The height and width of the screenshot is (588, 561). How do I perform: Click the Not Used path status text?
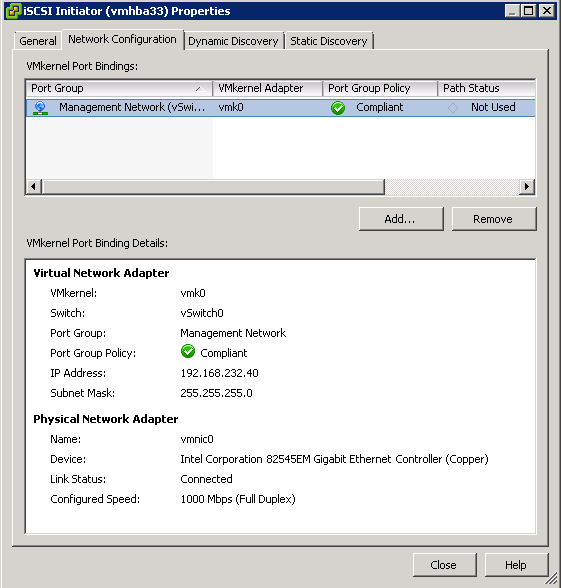[493, 108]
